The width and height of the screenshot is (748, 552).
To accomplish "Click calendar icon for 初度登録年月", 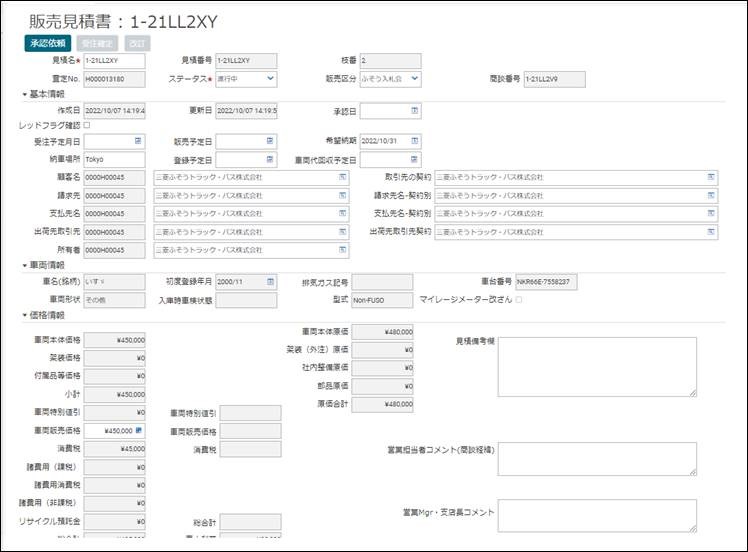I will (x=270, y=282).
